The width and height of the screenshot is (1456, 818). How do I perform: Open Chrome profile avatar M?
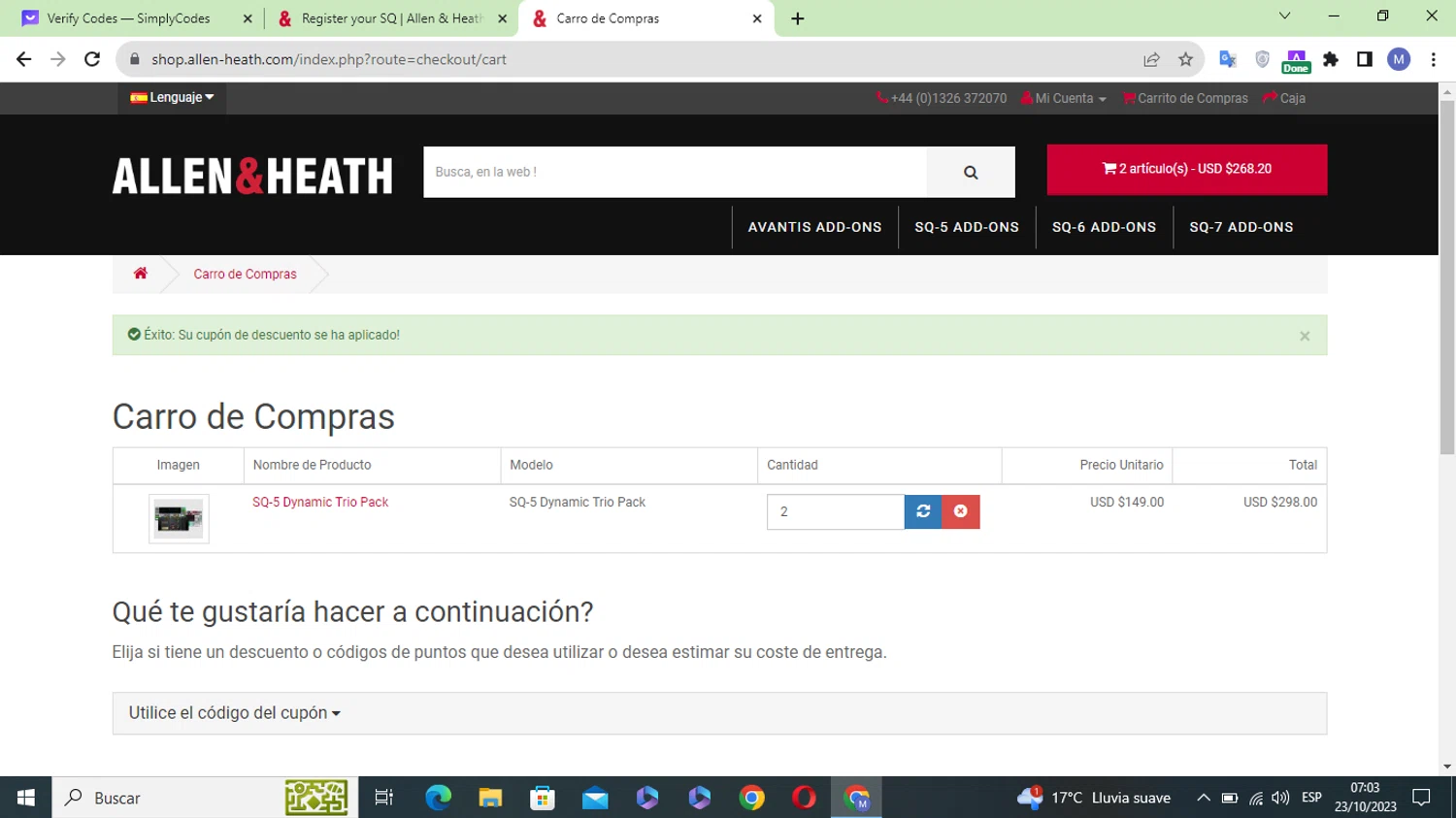[1399, 59]
